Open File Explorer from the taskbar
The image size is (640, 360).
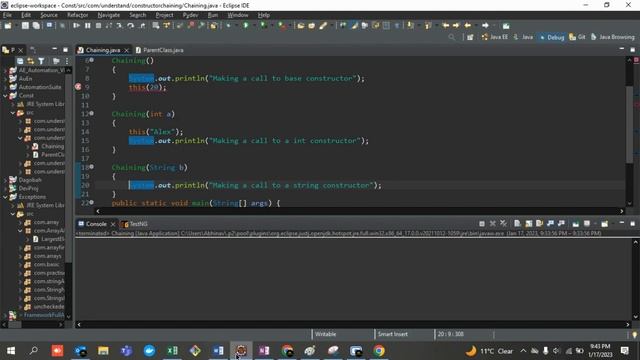pos(103,351)
